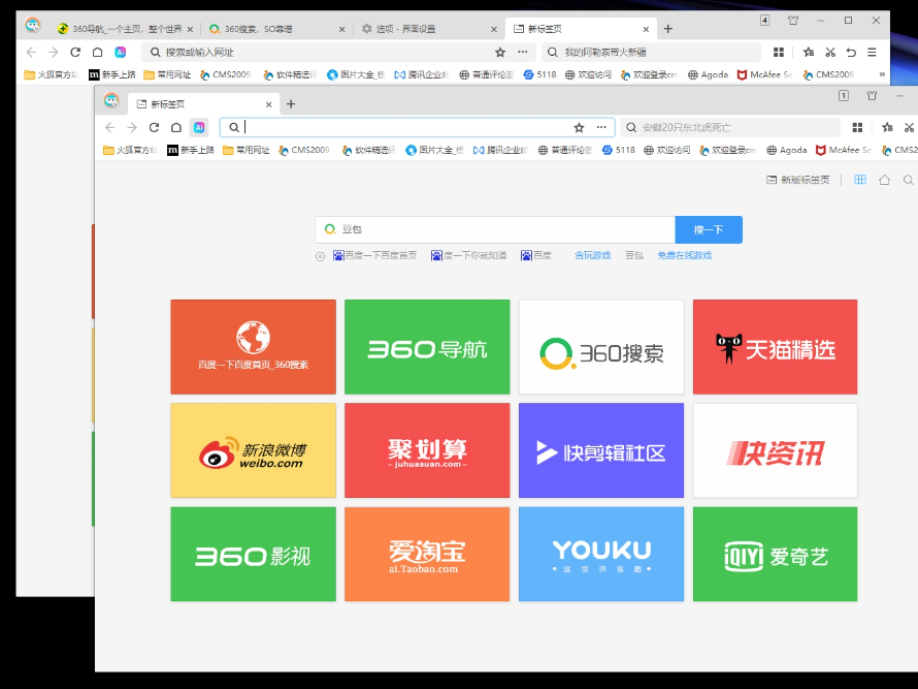Open new tab with plus in back window

point(668,29)
